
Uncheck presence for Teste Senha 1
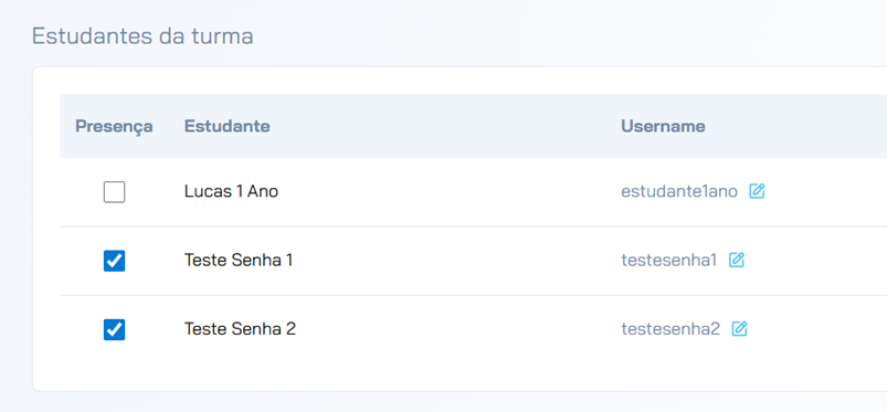(114, 260)
